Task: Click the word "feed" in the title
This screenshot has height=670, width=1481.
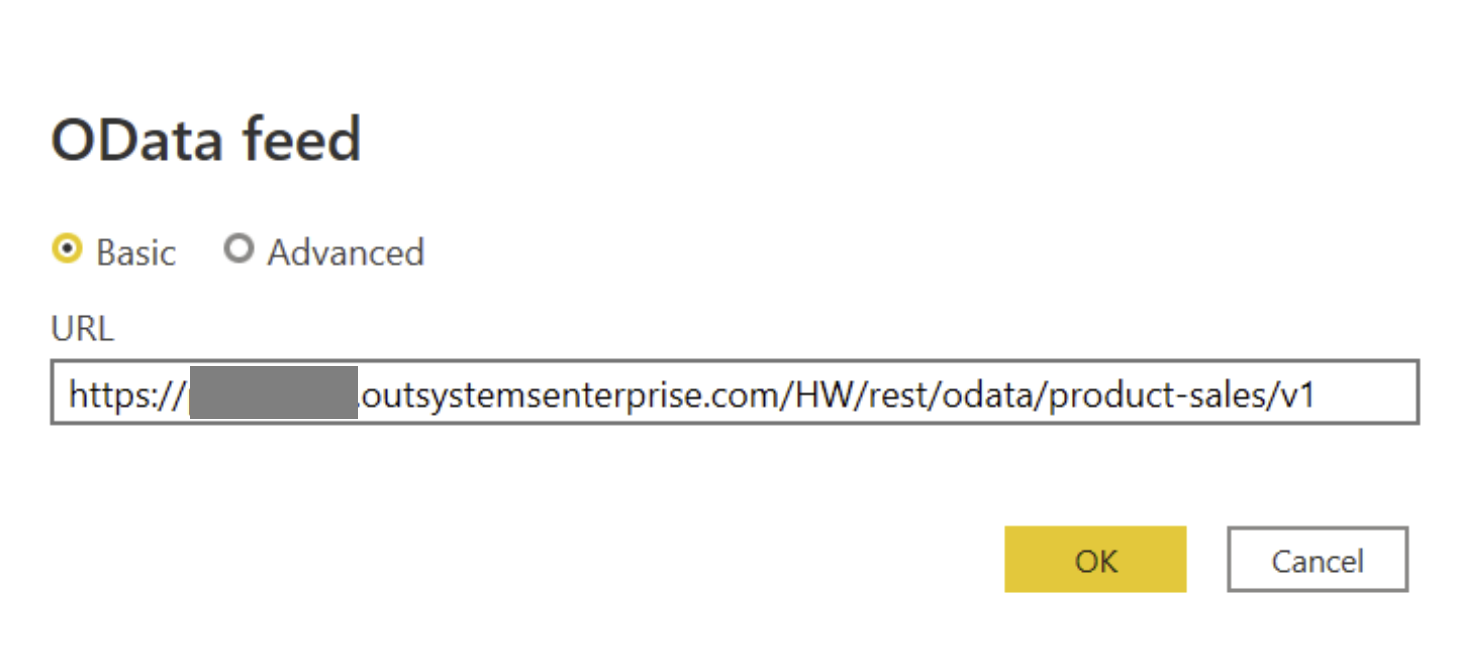Action: [x=298, y=140]
